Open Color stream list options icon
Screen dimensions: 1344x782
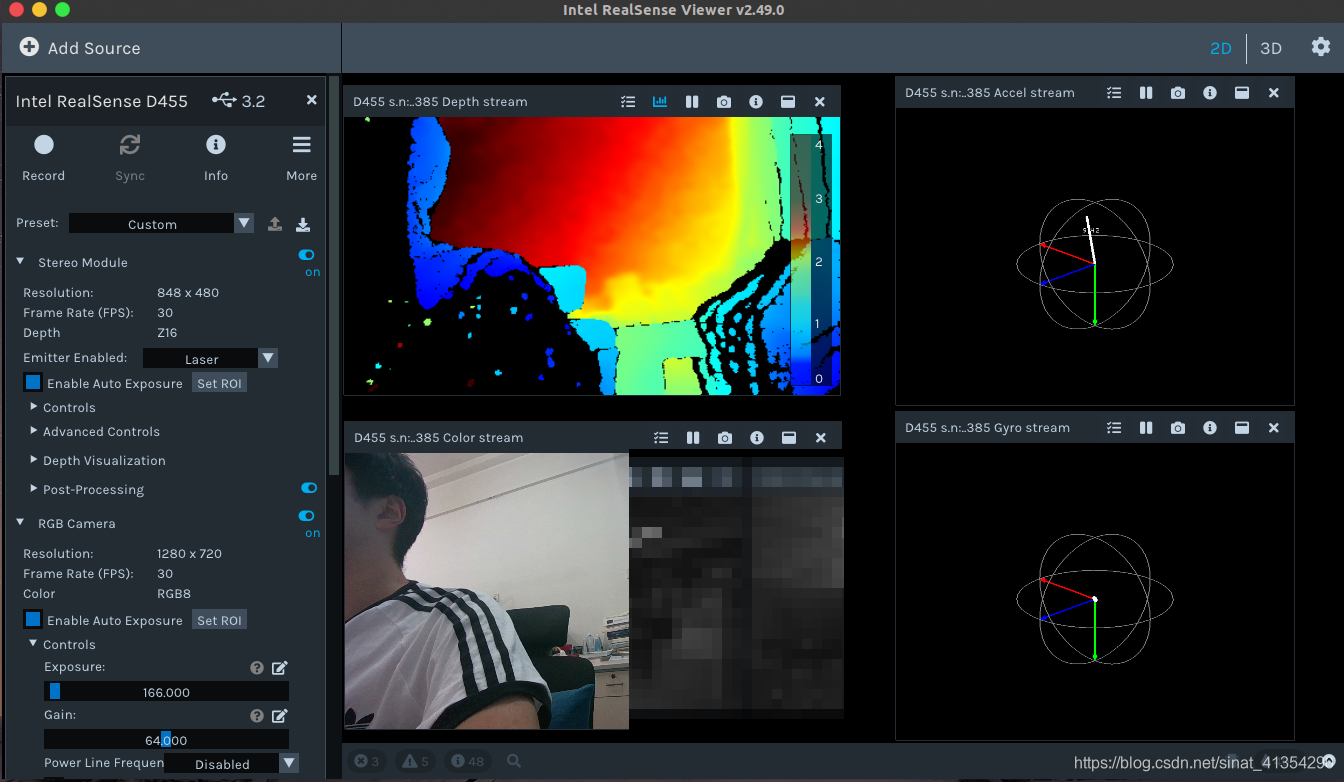click(661, 438)
